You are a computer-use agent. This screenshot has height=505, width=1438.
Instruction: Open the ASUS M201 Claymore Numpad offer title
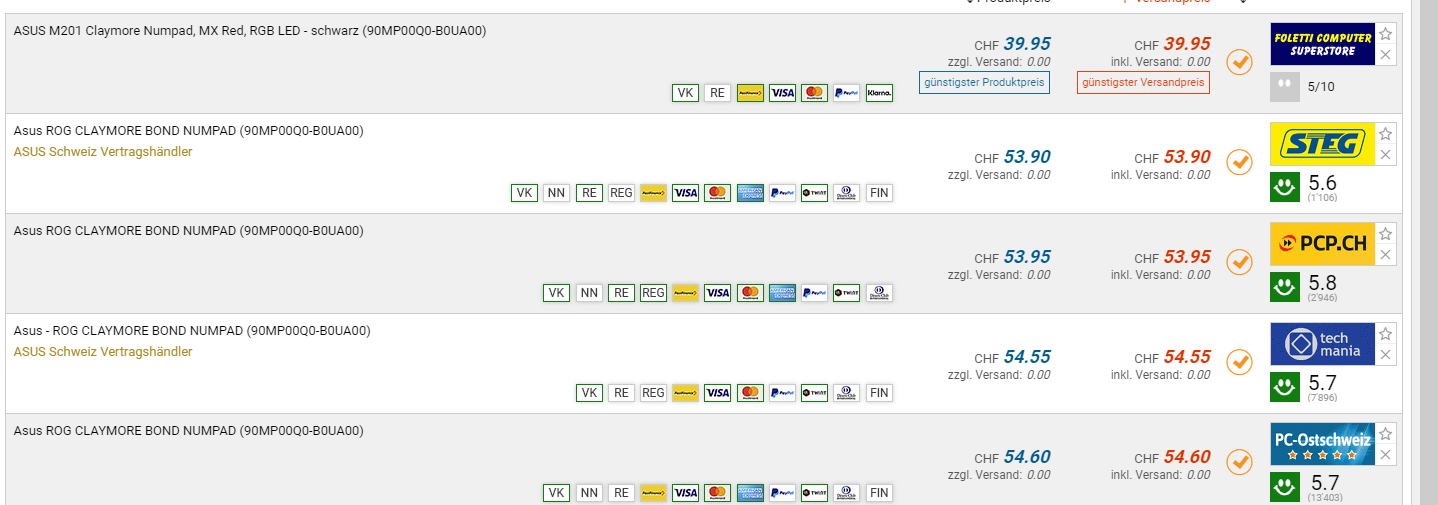pyautogui.click(x=250, y=31)
